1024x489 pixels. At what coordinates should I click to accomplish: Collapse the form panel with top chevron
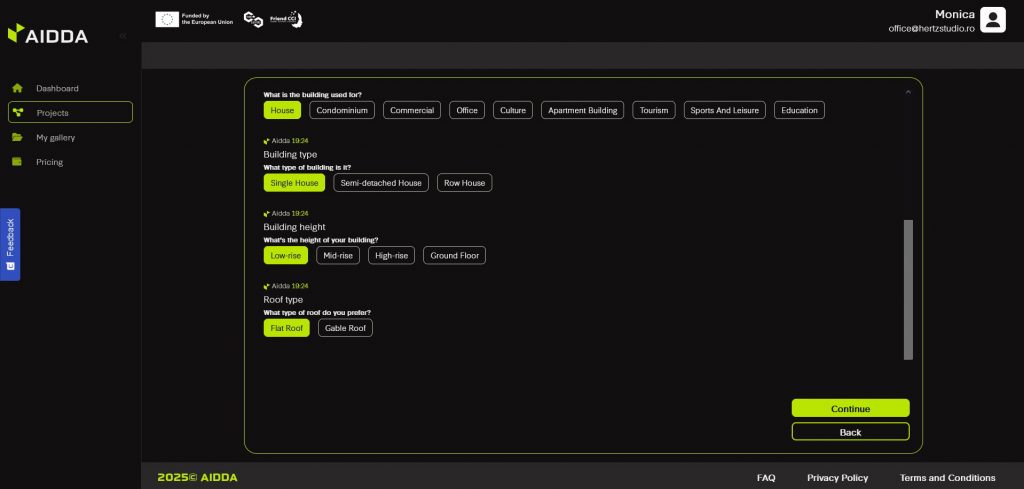click(908, 92)
